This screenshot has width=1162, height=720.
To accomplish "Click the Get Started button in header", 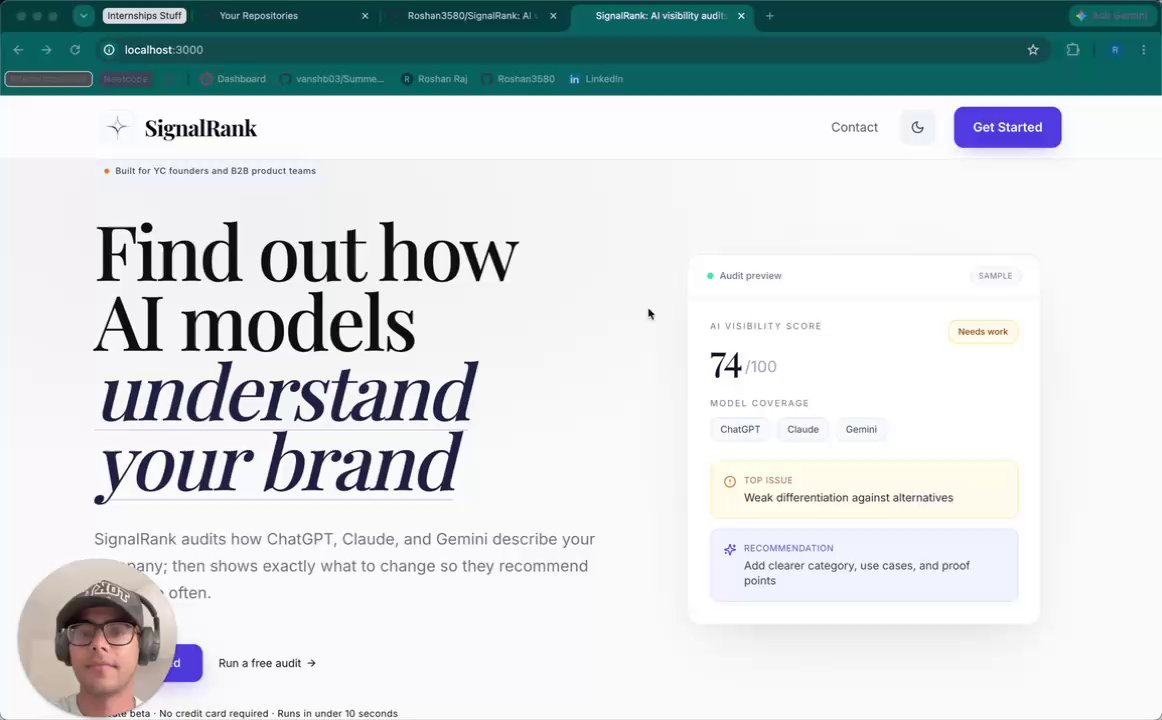I will (x=1007, y=127).
